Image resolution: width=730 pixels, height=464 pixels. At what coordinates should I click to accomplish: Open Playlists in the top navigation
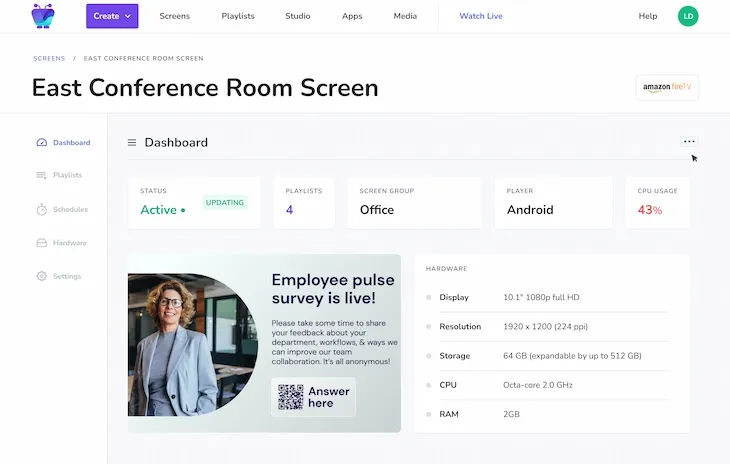point(238,16)
